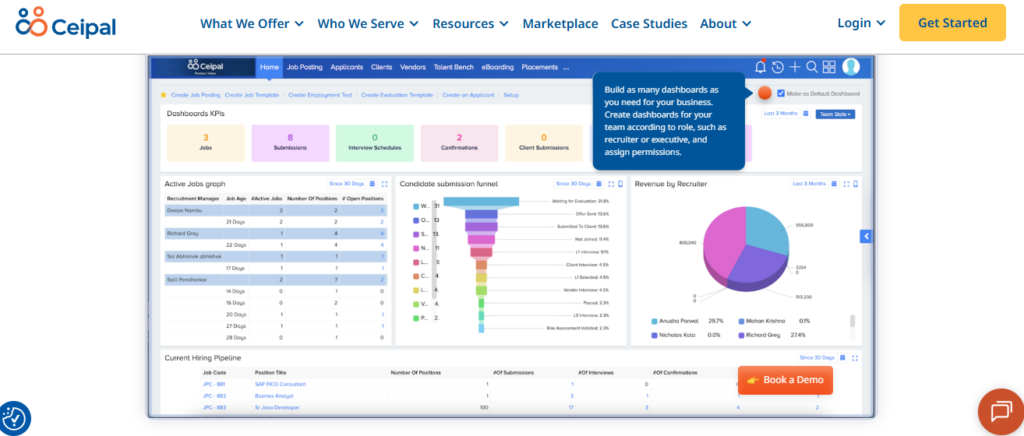Open calendar icon in Current Hiring Pipeline

(x=842, y=358)
